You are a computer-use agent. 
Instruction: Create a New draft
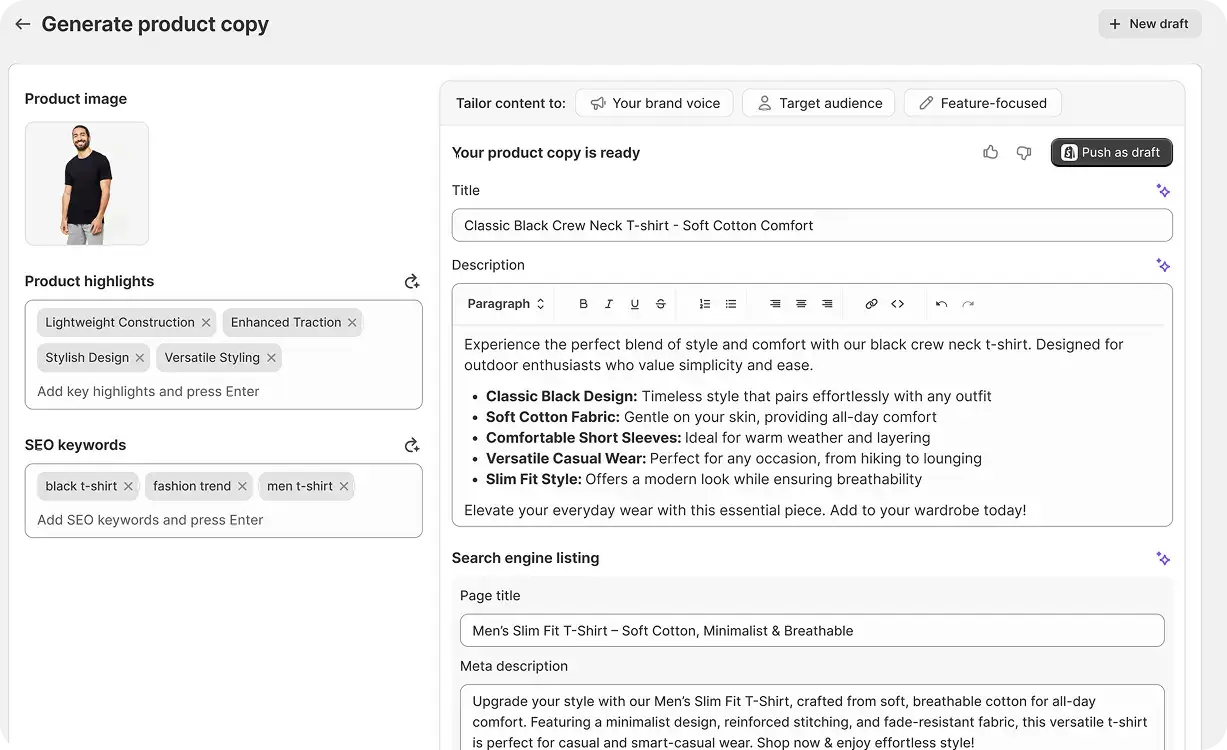point(1149,23)
